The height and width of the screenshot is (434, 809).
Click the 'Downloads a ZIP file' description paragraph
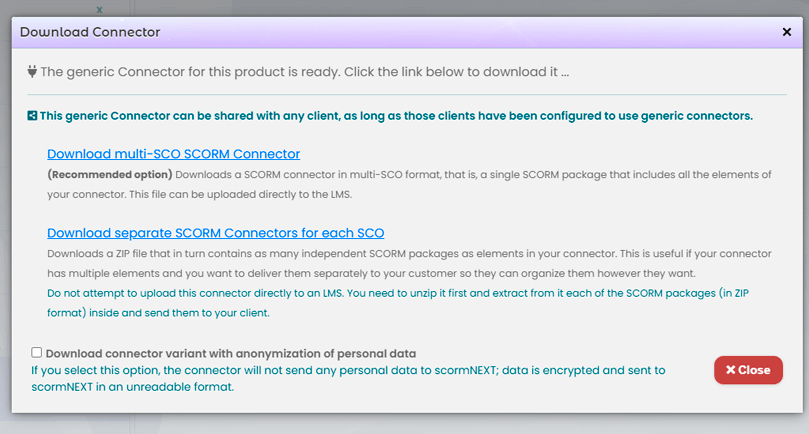[409, 263]
